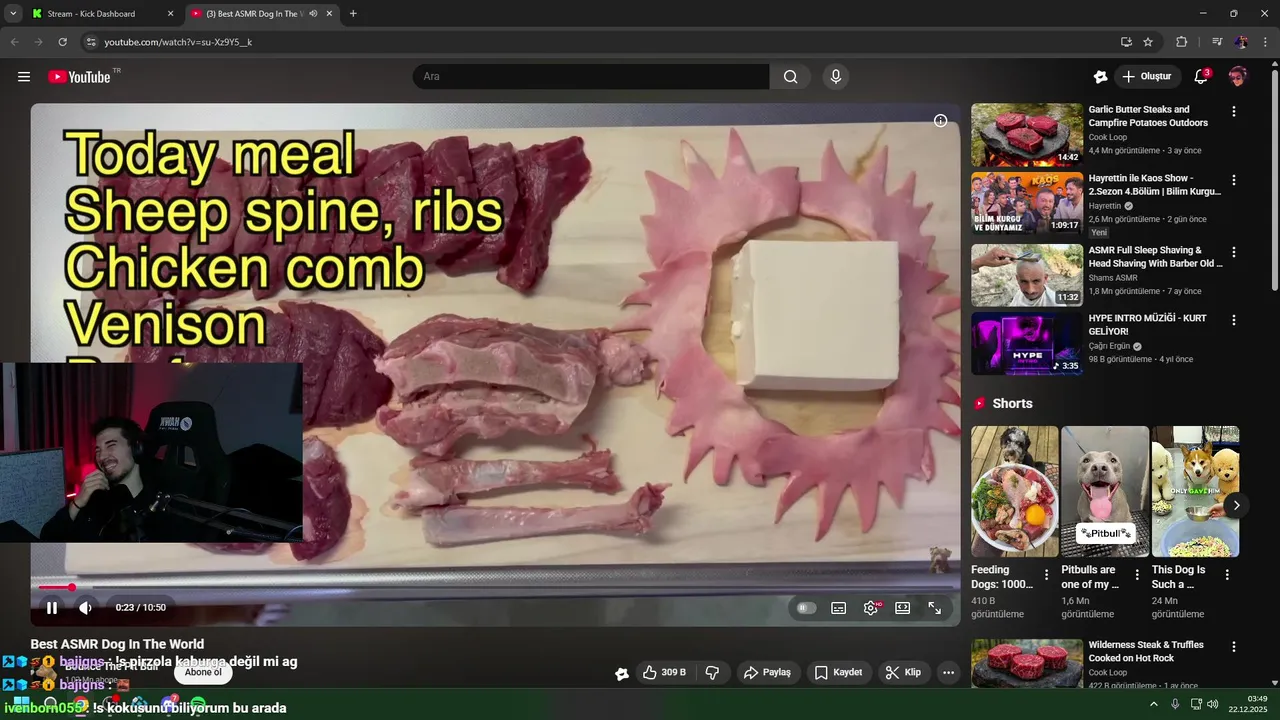Viewport: 1280px width, 720px height.
Task: Show the video info card icon
Action: point(940,121)
